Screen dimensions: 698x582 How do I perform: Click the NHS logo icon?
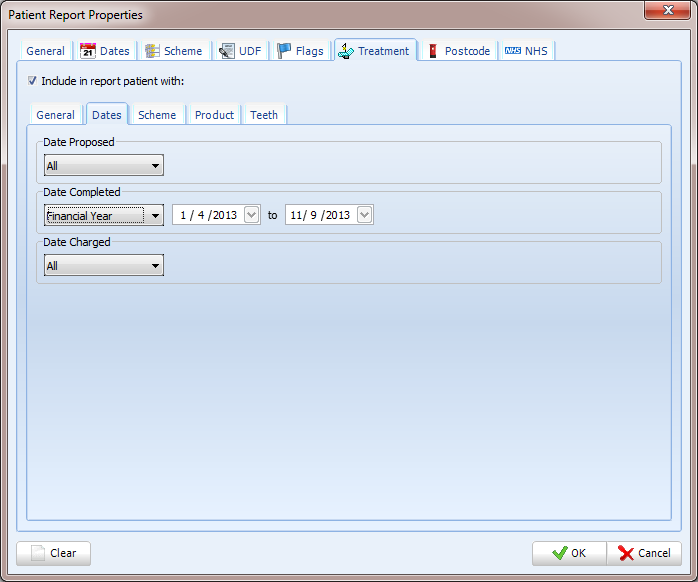(513, 51)
